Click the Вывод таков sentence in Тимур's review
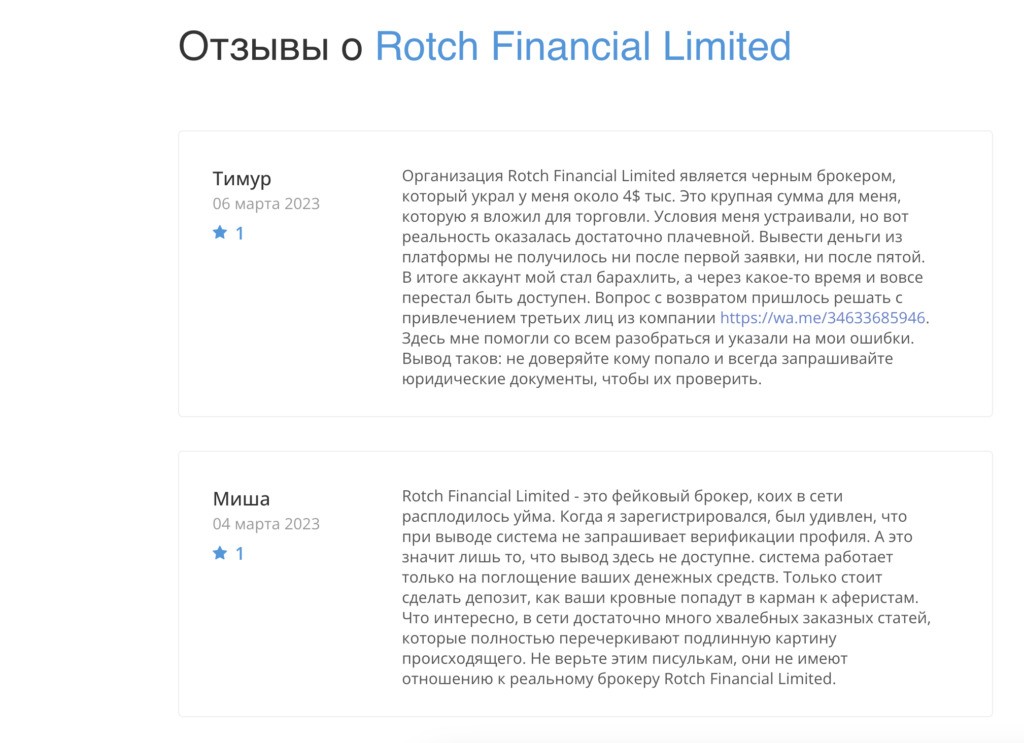The height and width of the screenshot is (743, 1024). tap(647, 369)
